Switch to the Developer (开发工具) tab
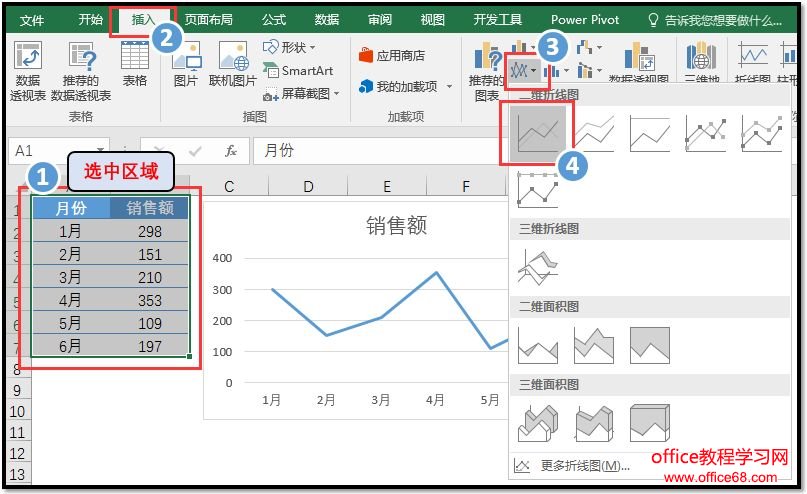This screenshot has width=807, height=494. click(x=497, y=20)
